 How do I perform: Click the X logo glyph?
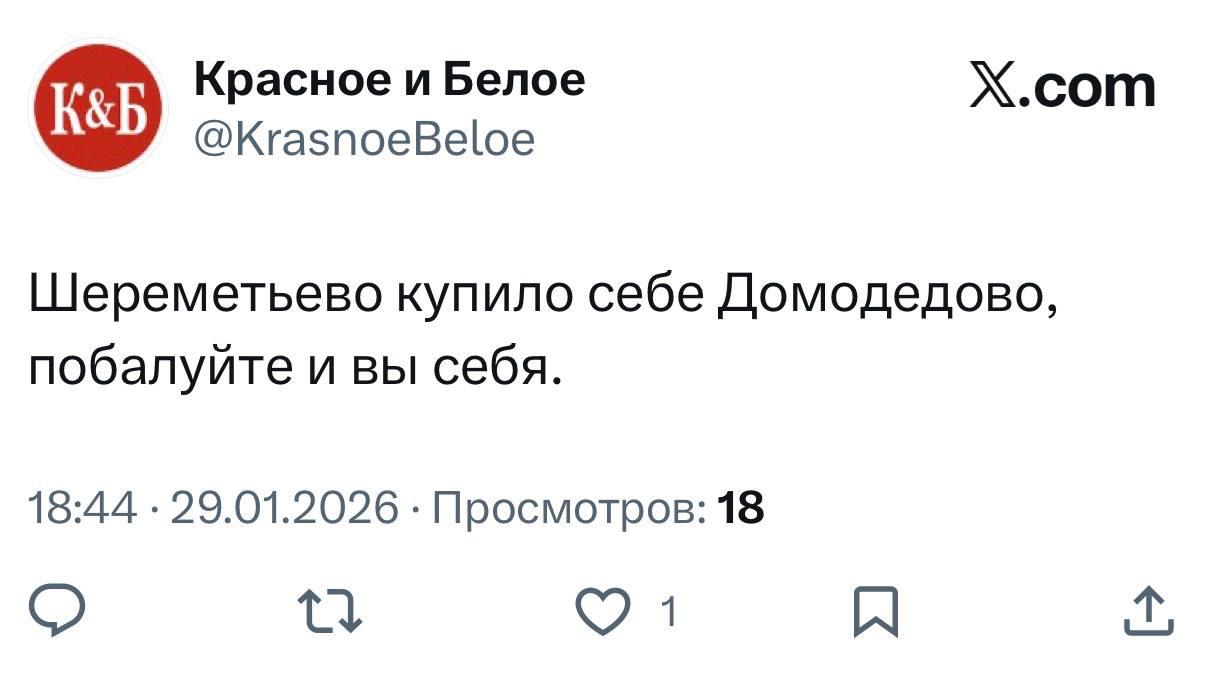[x=998, y=87]
